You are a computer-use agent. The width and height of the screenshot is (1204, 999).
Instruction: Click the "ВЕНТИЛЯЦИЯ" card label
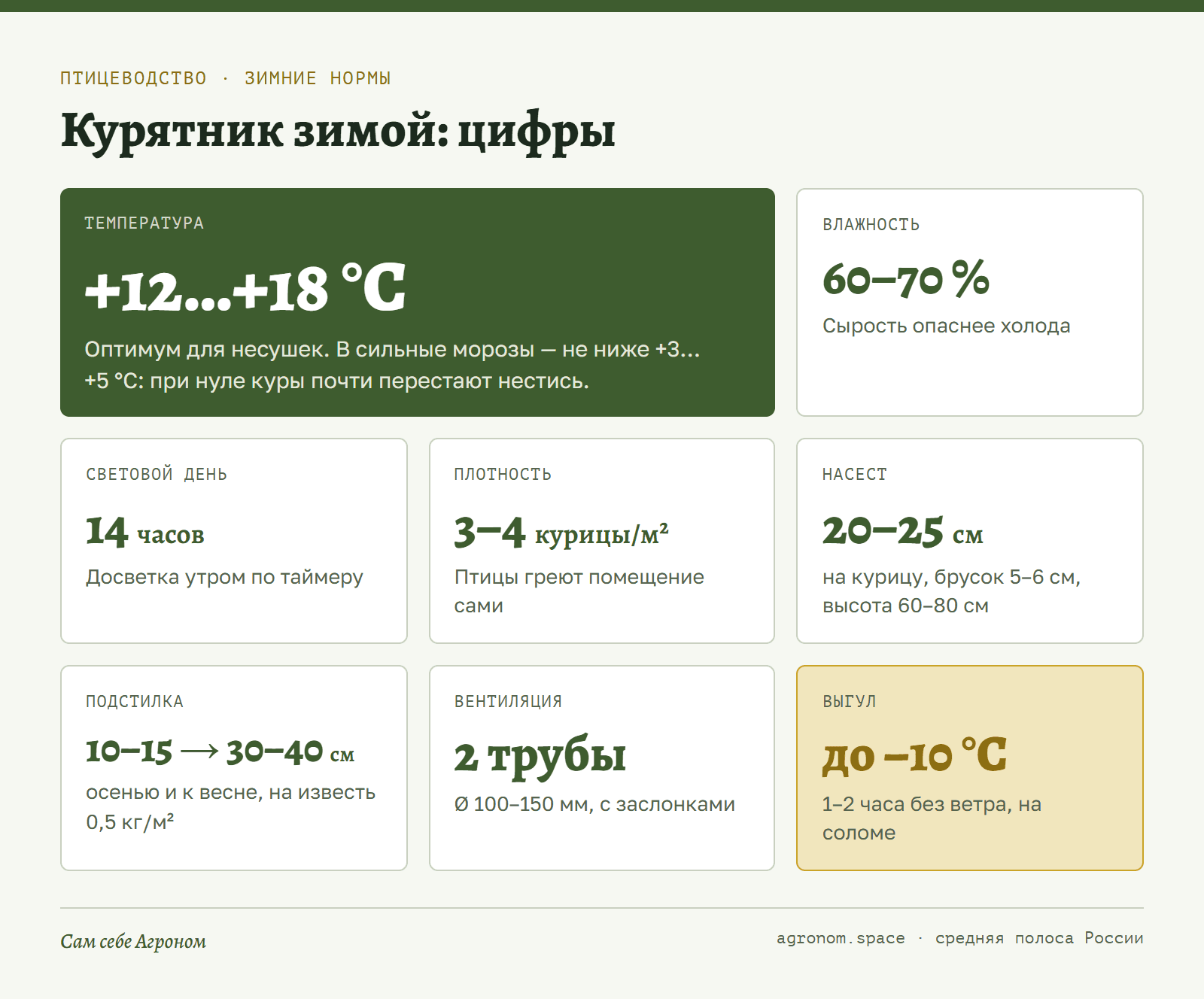[508, 702]
